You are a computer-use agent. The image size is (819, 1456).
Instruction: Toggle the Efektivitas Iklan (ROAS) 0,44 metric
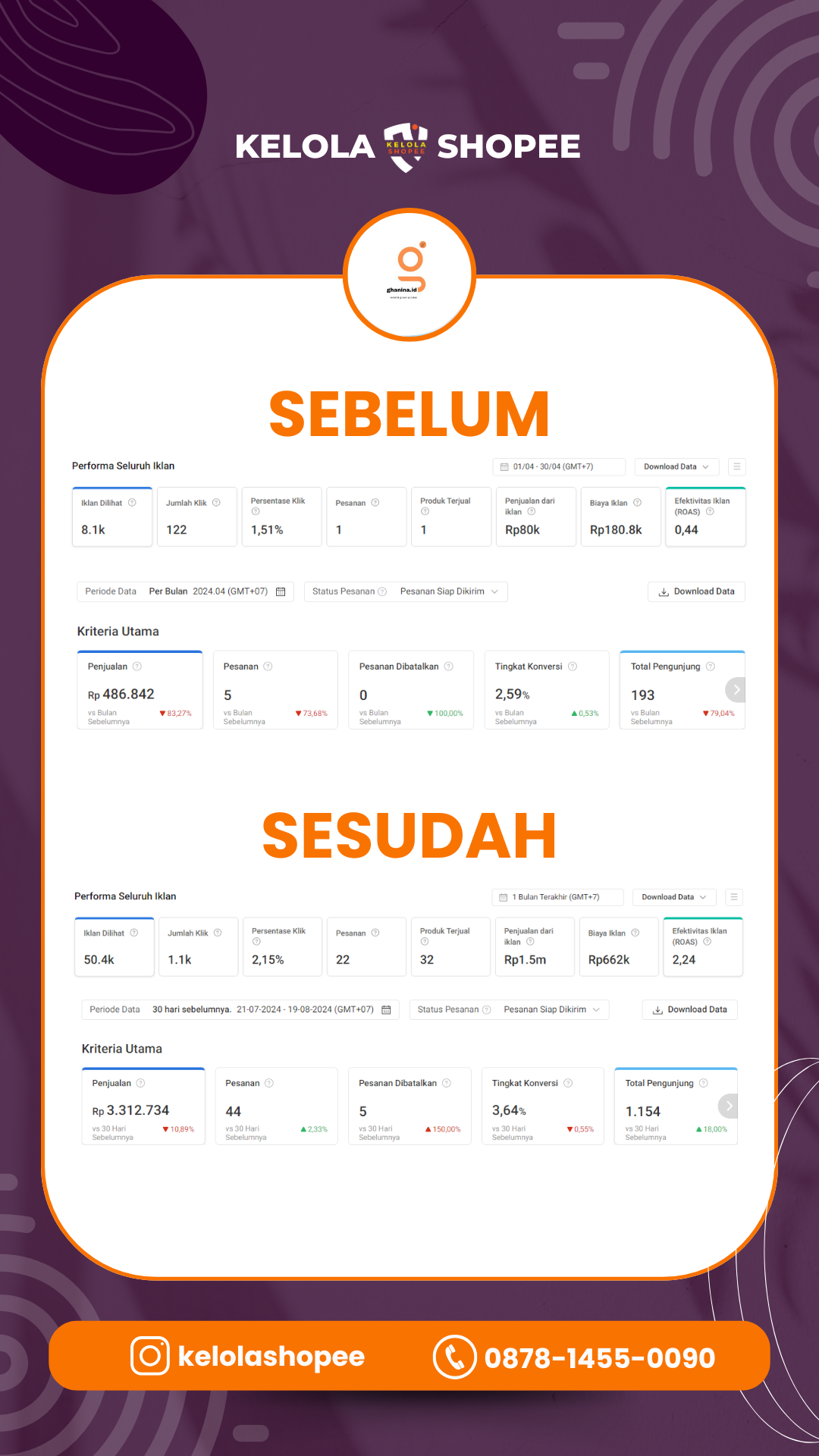[x=705, y=516]
